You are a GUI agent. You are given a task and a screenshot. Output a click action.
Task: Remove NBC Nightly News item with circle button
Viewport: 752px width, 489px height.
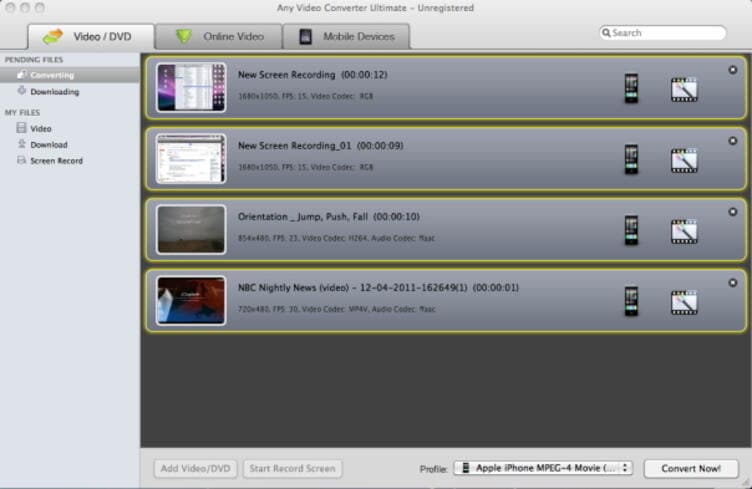(732, 283)
